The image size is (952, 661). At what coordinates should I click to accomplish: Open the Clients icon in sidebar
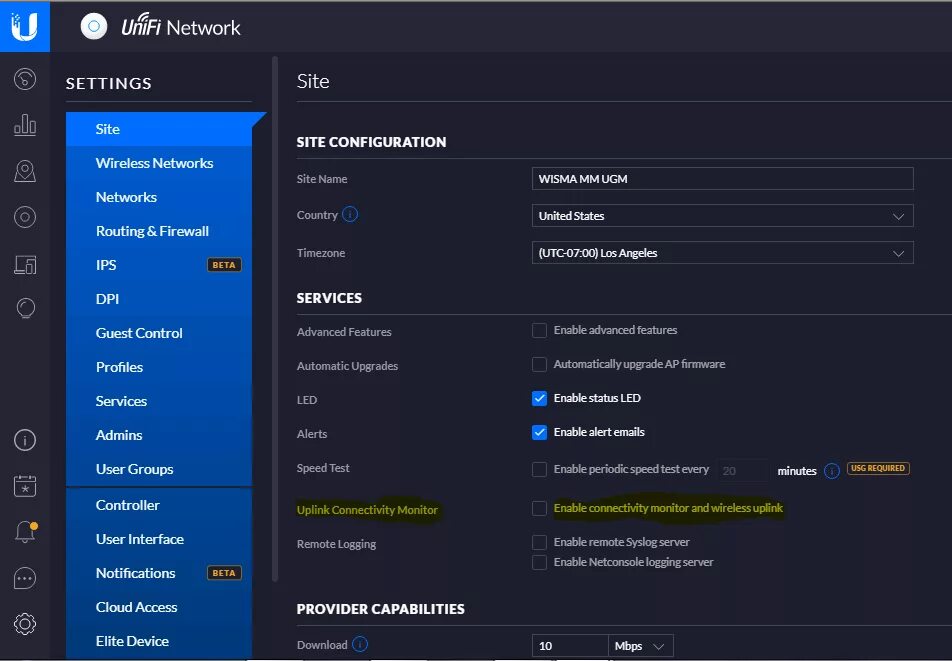tap(25, 264)
